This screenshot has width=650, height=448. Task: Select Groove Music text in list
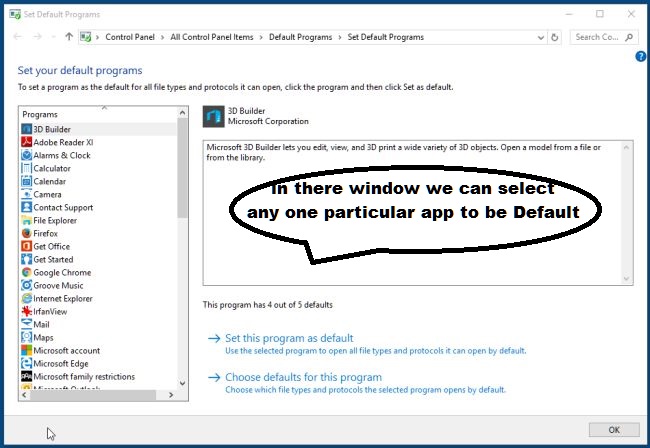(x=58, y=286)
